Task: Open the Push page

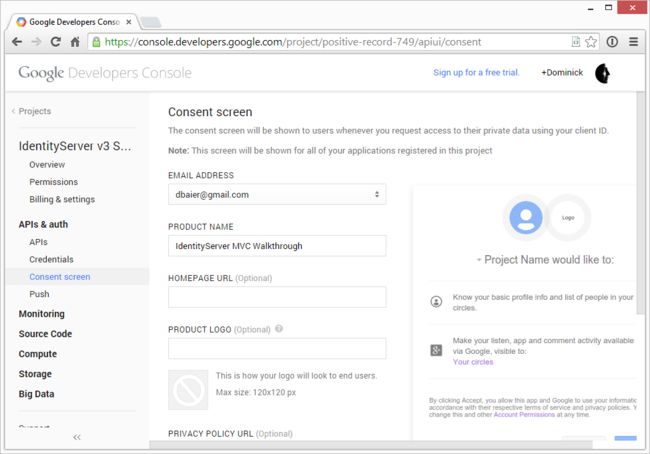Action: coord(39,294)
